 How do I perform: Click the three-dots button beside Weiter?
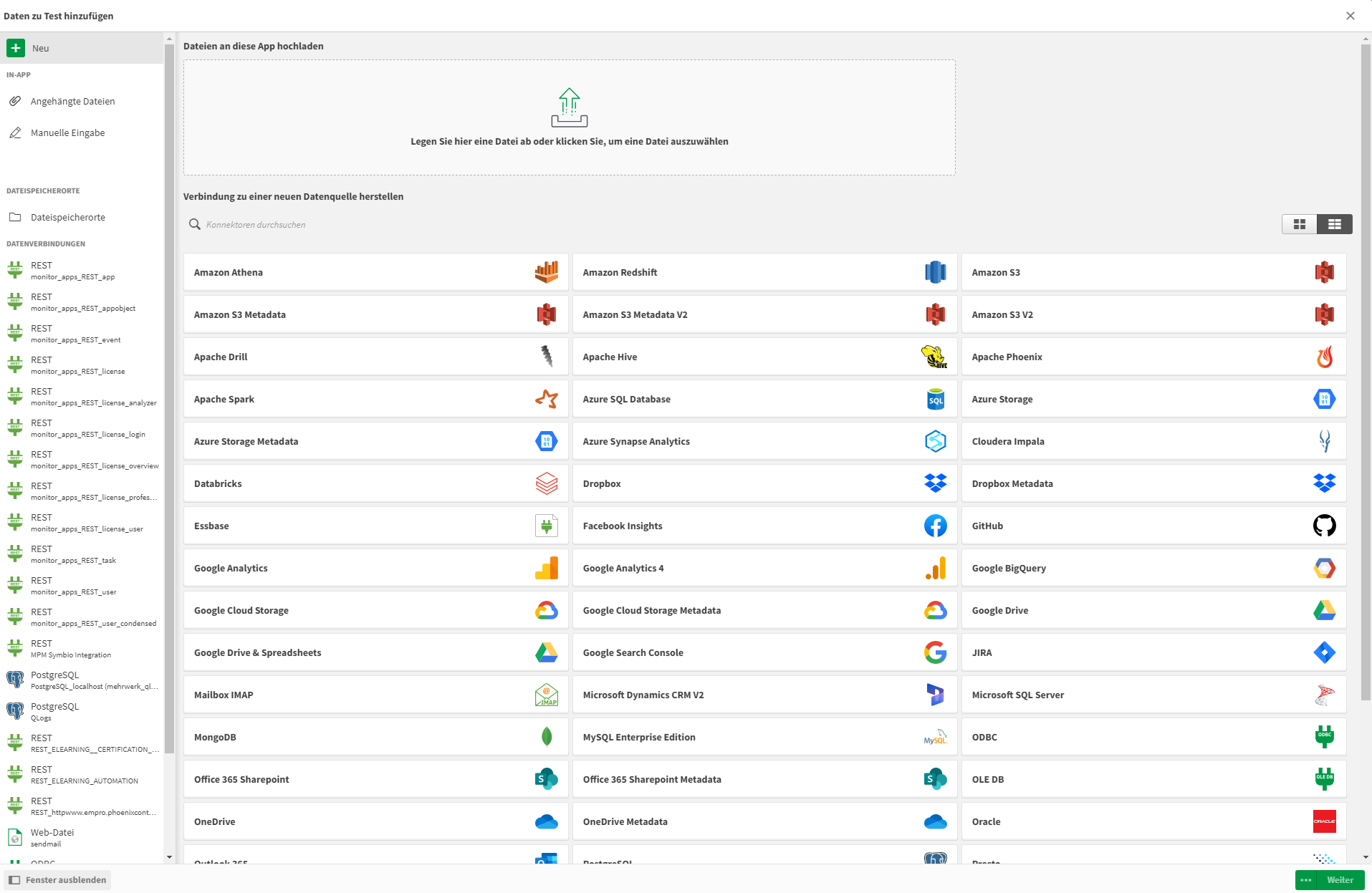coord(1305,880)
